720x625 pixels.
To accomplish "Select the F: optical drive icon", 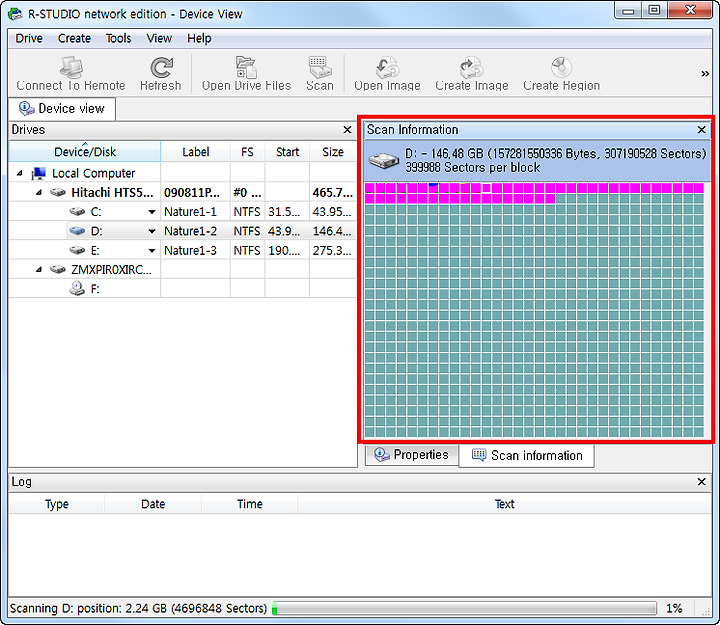I will point(77,288).
